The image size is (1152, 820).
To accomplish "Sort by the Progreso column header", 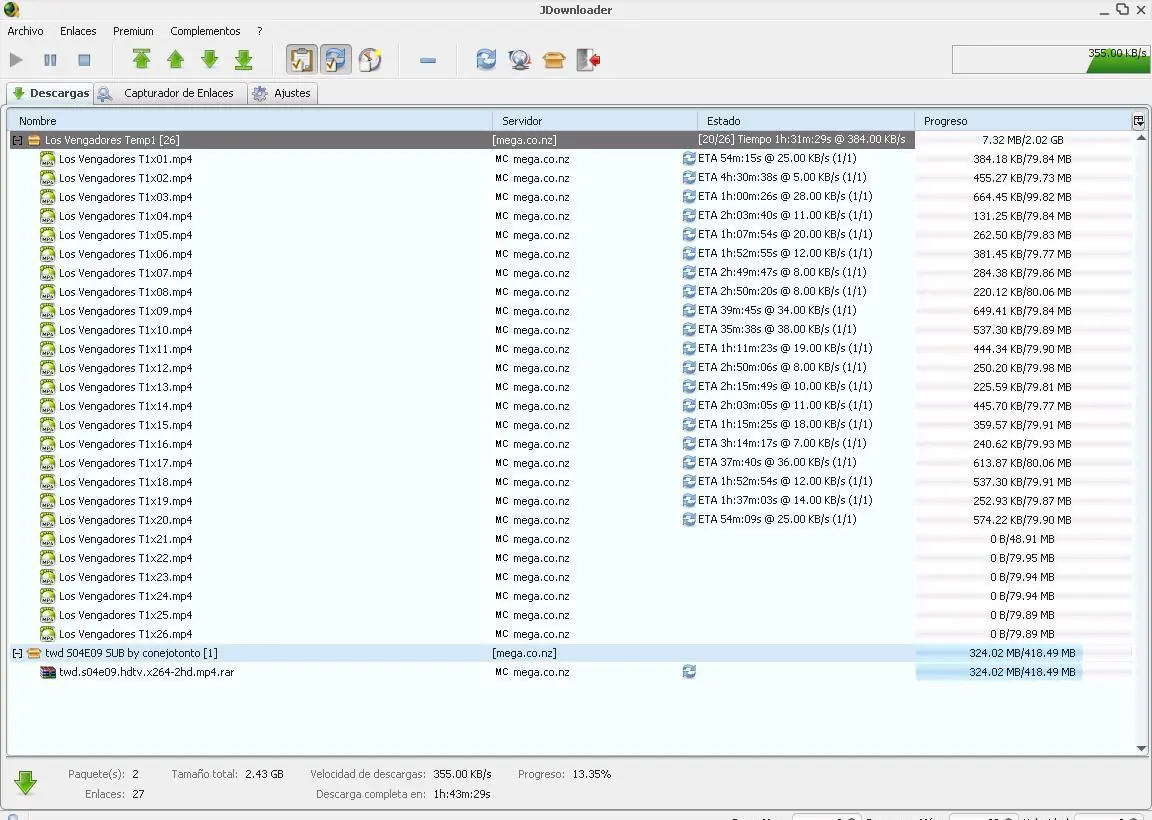I will (1023, 121).
